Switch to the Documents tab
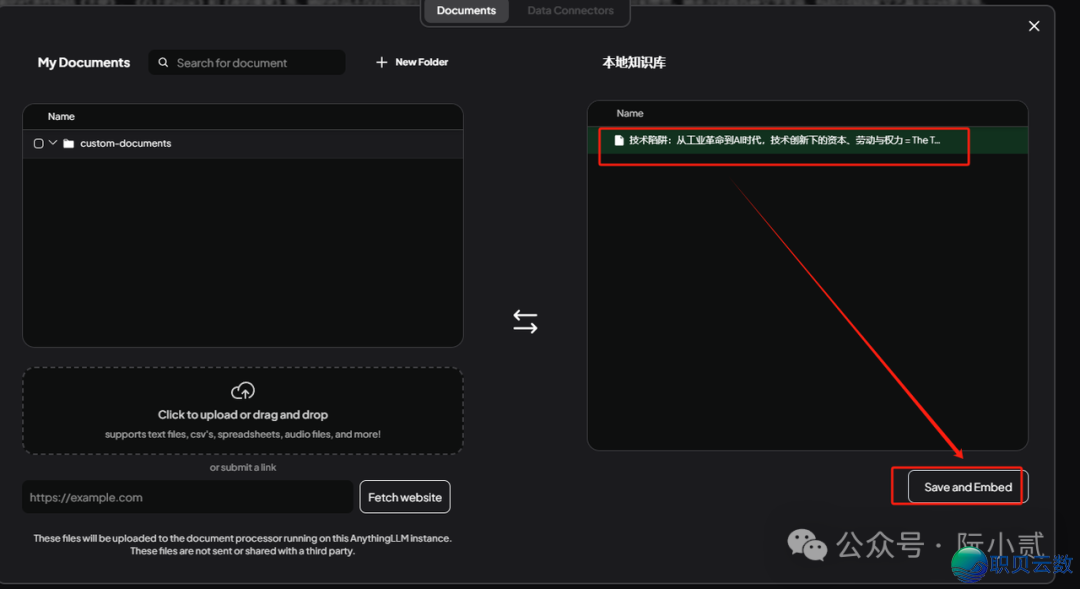This screenshot has width=1080, height=589. 466,11
